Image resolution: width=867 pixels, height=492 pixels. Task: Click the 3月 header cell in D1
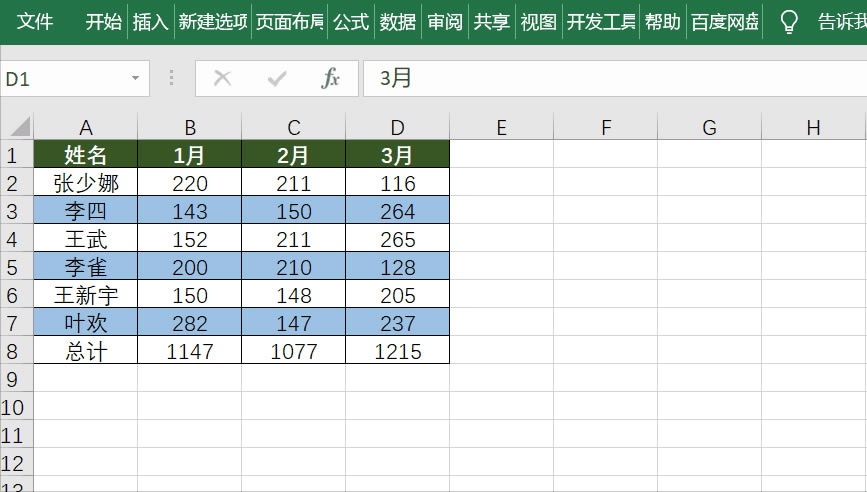398,154
